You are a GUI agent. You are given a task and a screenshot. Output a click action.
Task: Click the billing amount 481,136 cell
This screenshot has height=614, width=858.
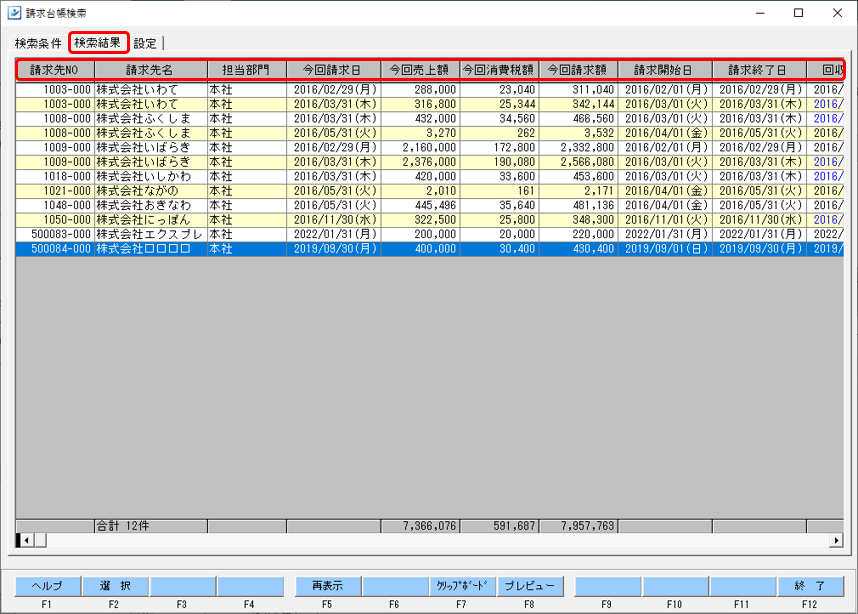pos(578,205)
